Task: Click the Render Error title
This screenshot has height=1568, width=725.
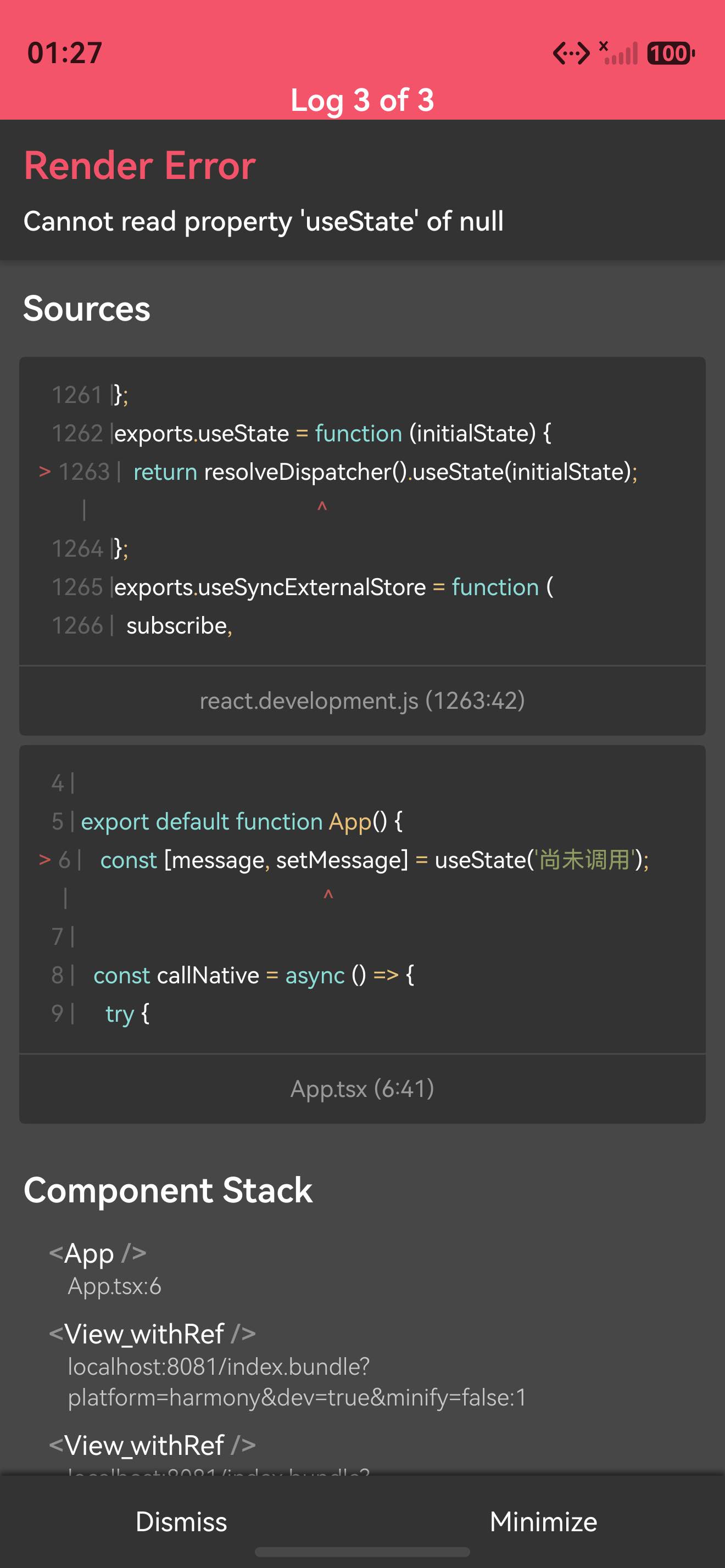Action: [x=140, y=166]
